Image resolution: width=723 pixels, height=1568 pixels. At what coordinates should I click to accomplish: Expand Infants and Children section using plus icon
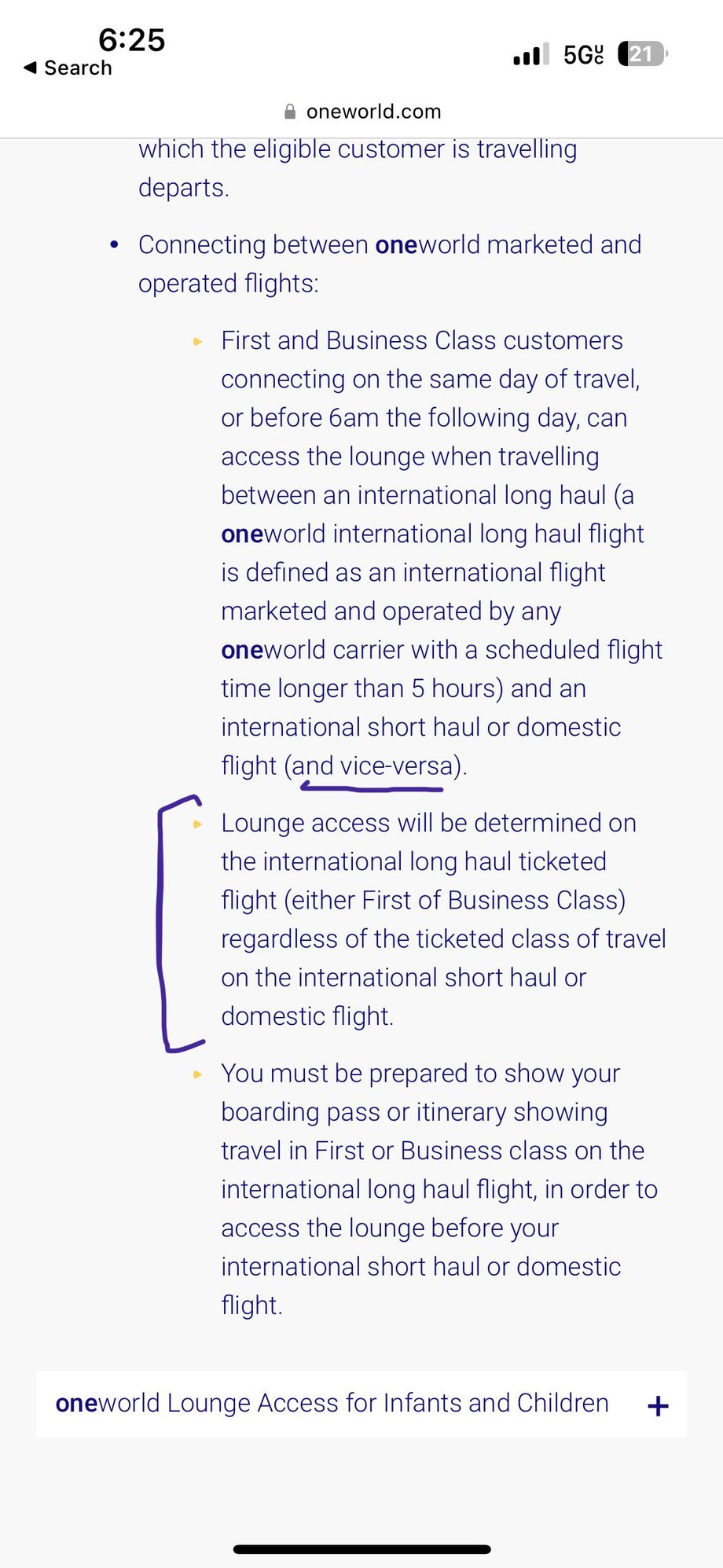coord(658,1406)
